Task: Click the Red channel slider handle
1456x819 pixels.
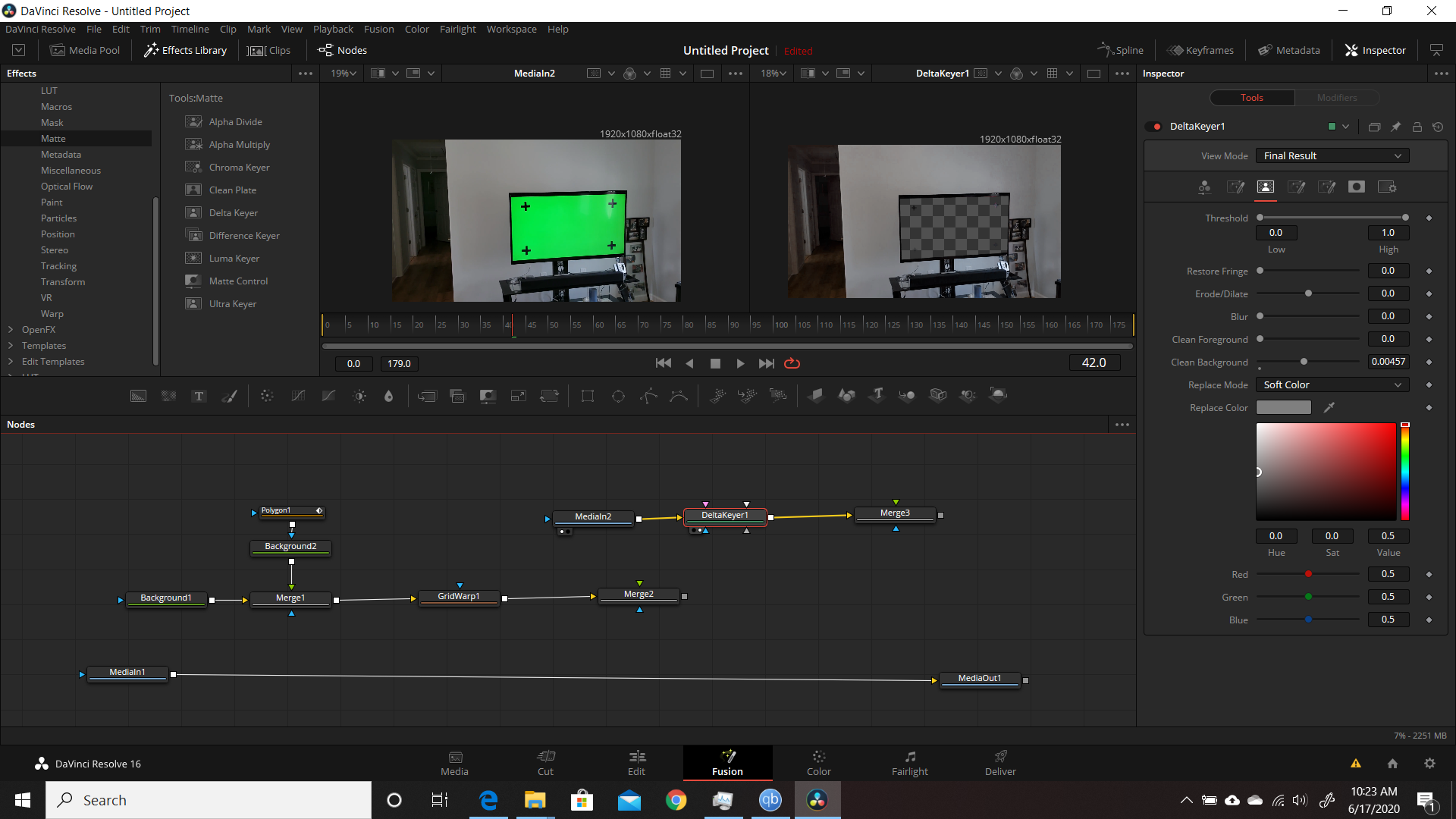Action: (x=1308, y=574)
